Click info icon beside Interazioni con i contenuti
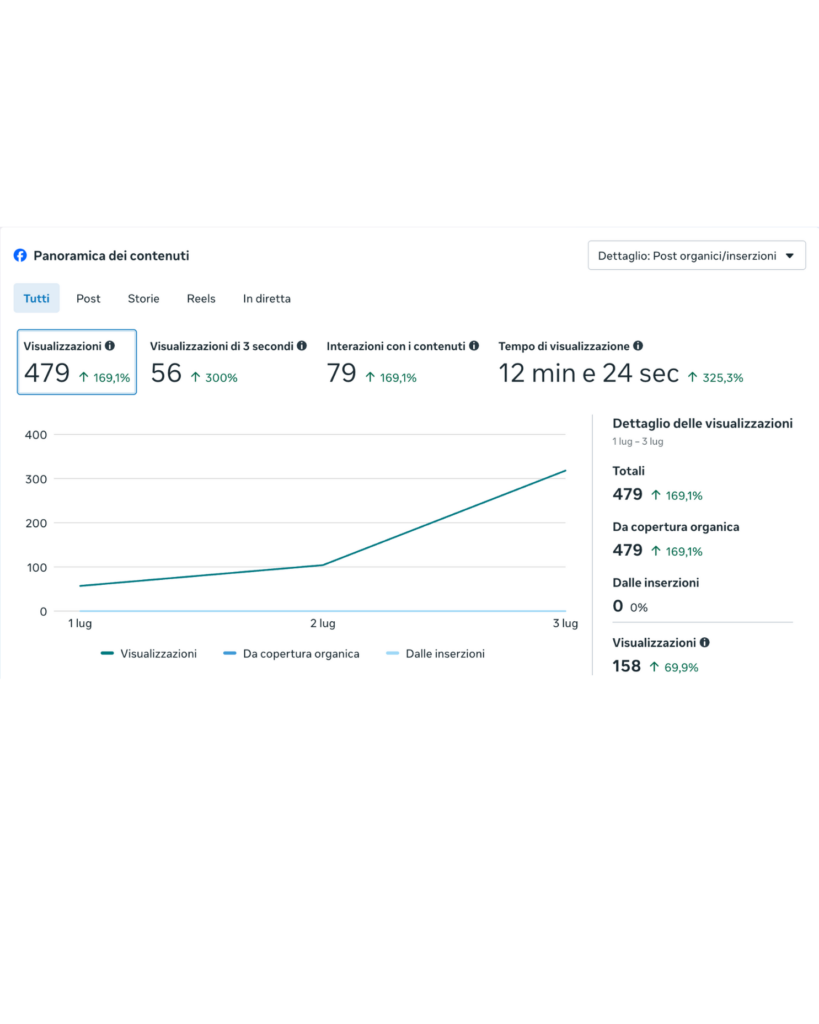Image resolution: width=819 pixels, height=1024 pixels. (x=474, y=345)
